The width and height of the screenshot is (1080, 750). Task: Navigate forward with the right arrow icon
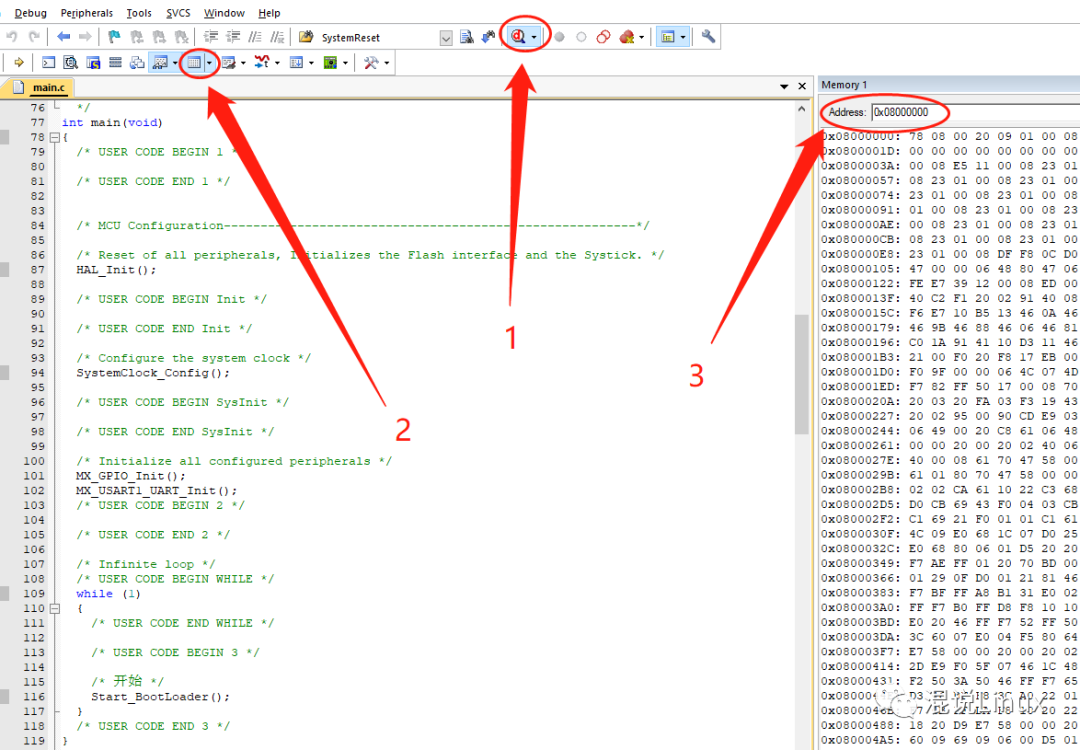pyautogui.click(x=85, y=37)
